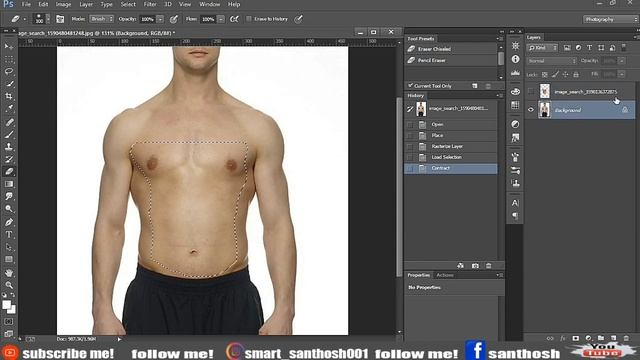The image size is (640, 360).
Task: Toggle Quick Mask mode icon
Action: 9,322
